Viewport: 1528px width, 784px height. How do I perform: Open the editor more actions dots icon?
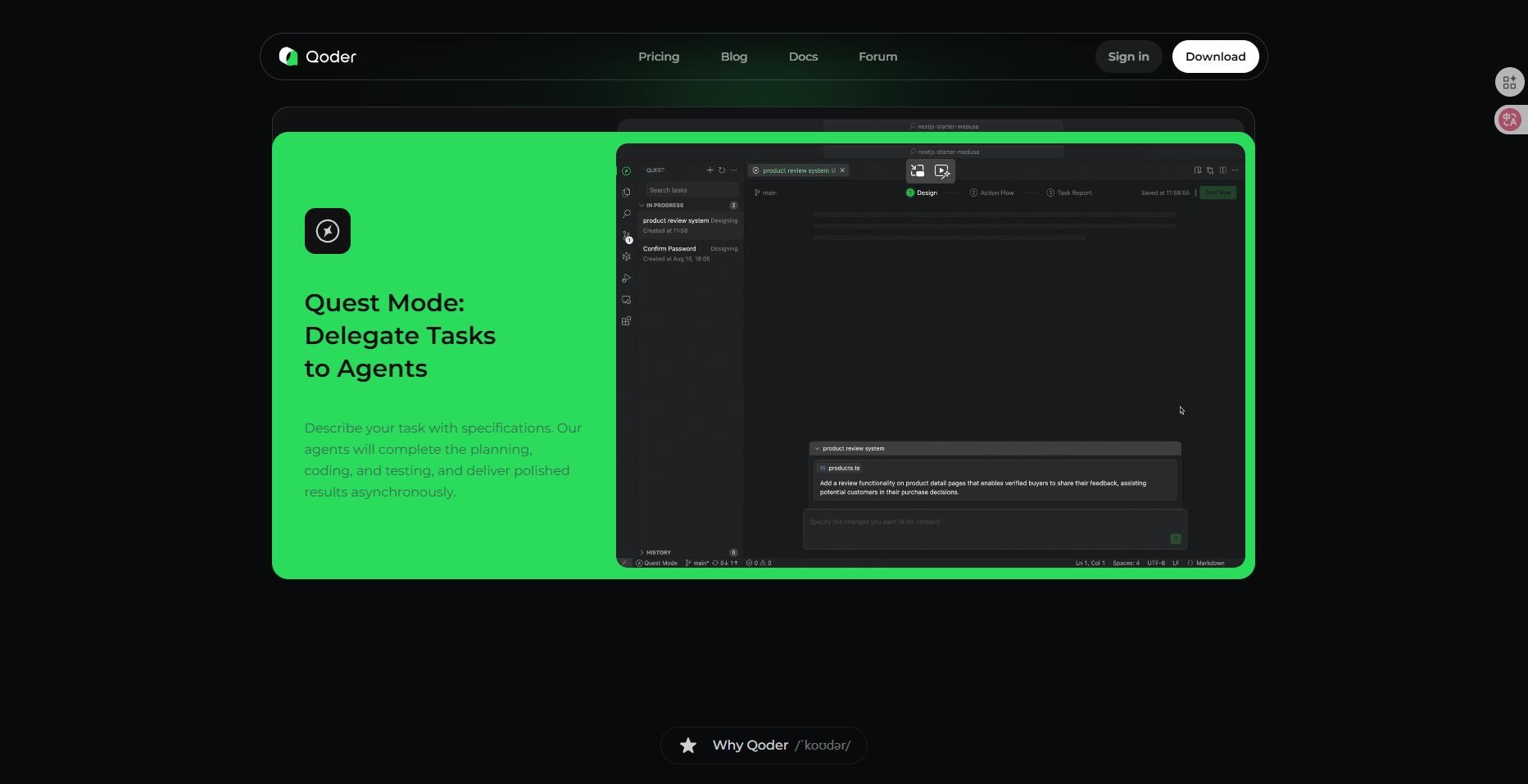click(x=1235, y=170)
